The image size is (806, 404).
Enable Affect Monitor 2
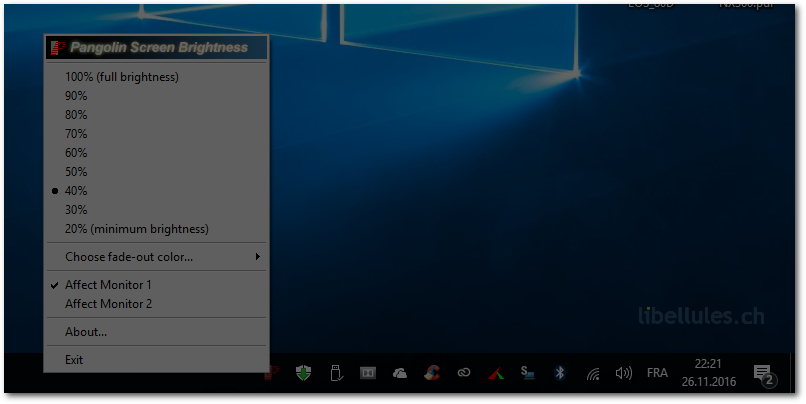pos(157,304)
